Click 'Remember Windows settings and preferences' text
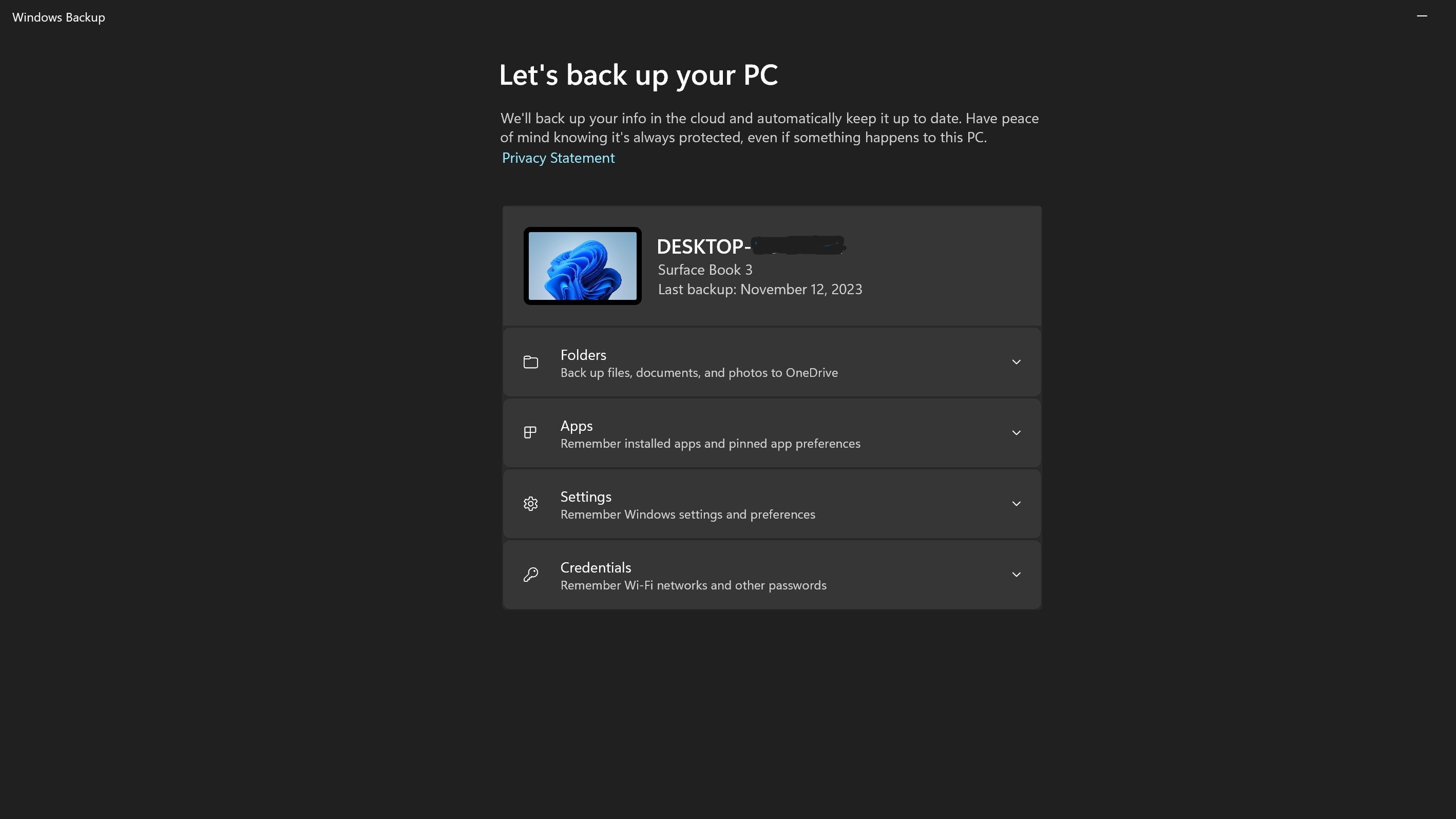The height and width of the screenshot is (819, 1456). [x=687, y=515]
